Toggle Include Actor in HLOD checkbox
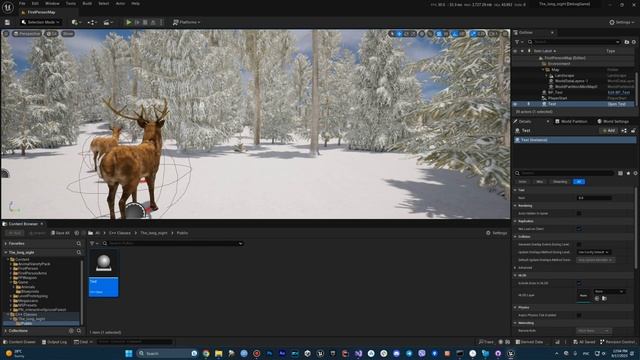 pos(579,283)
